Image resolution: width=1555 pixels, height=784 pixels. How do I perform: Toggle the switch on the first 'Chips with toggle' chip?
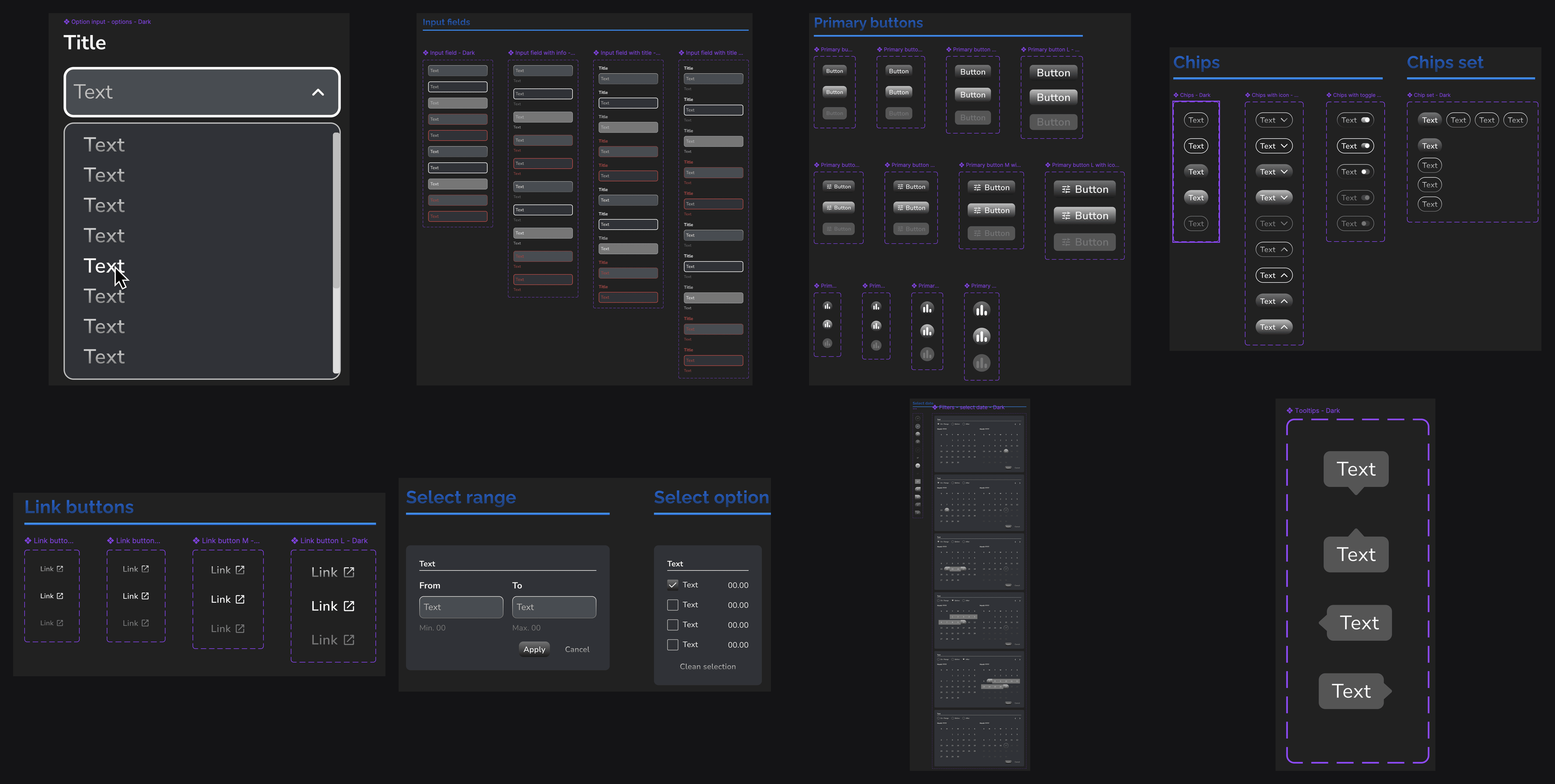point(1365,120)
